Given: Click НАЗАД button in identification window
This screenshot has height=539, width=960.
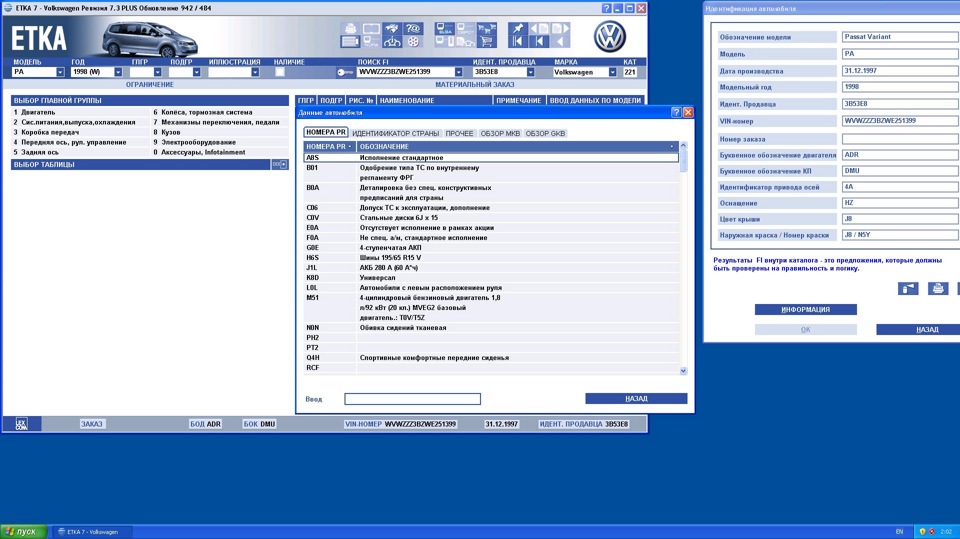Looking at the screenshot, I should 918,330.
